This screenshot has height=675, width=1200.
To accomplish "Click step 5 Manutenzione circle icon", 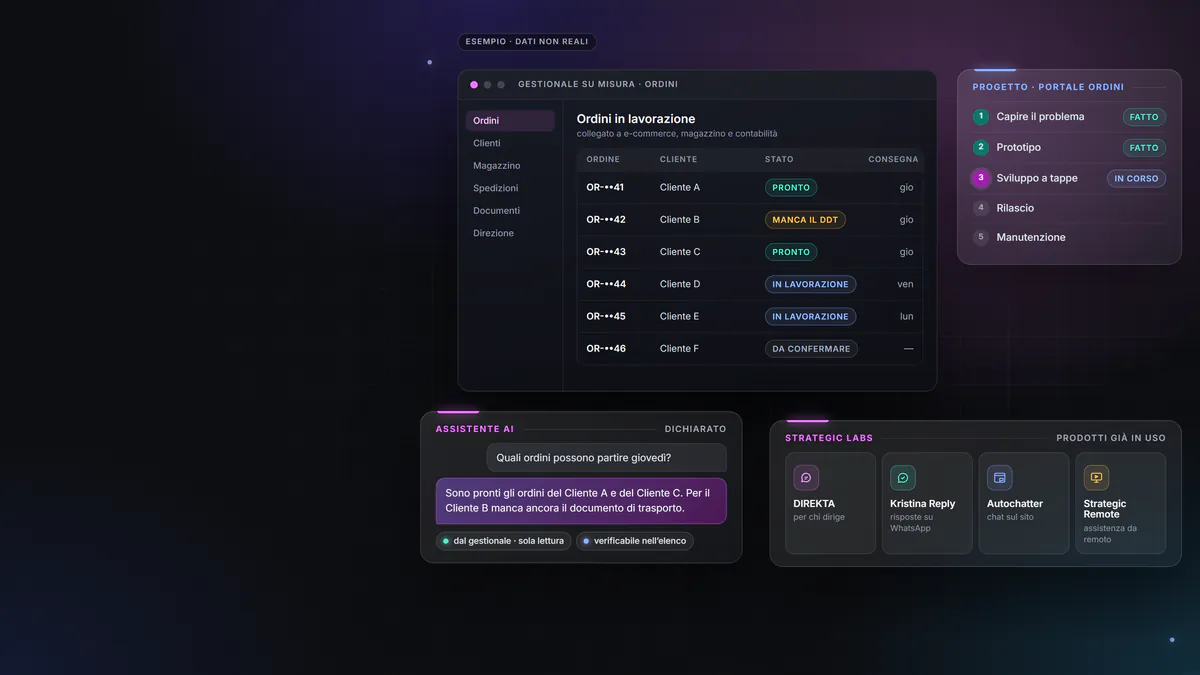I will pyautogui.click(x=981, y=237).
